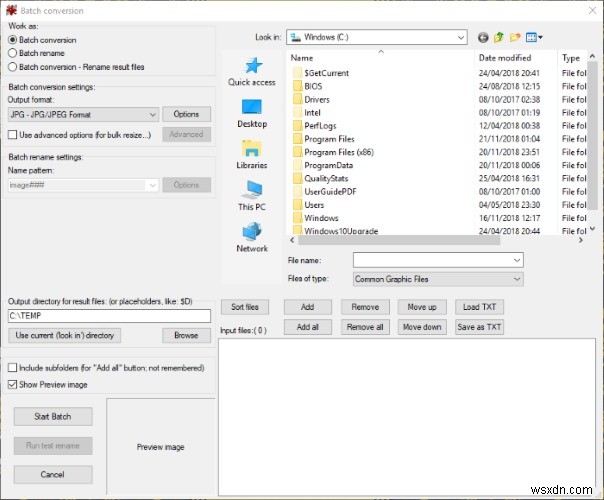Click the IrfanView icon in title bar
Screen dimensions: 604x500
12,10
